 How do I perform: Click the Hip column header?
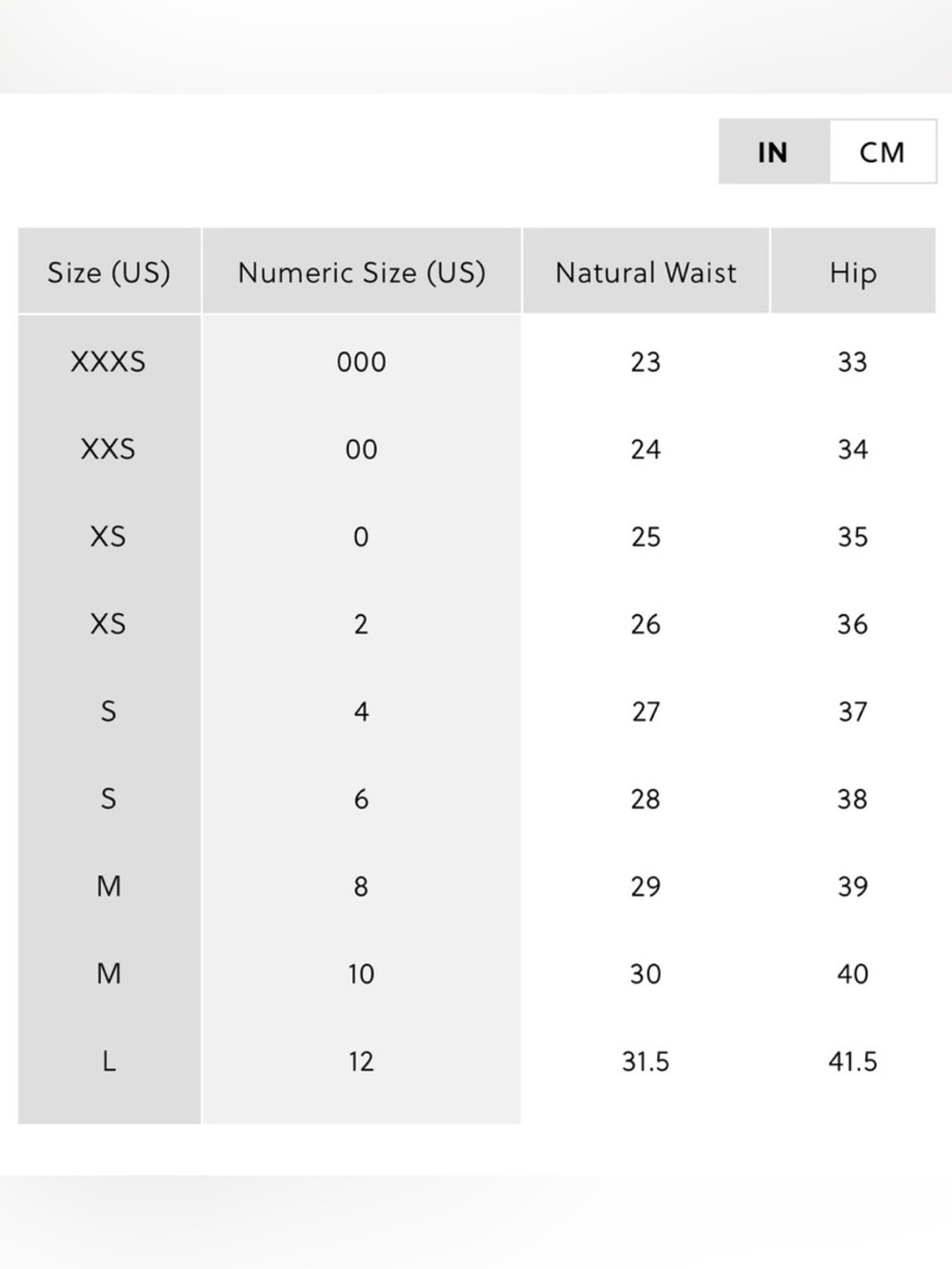[853, 272]
